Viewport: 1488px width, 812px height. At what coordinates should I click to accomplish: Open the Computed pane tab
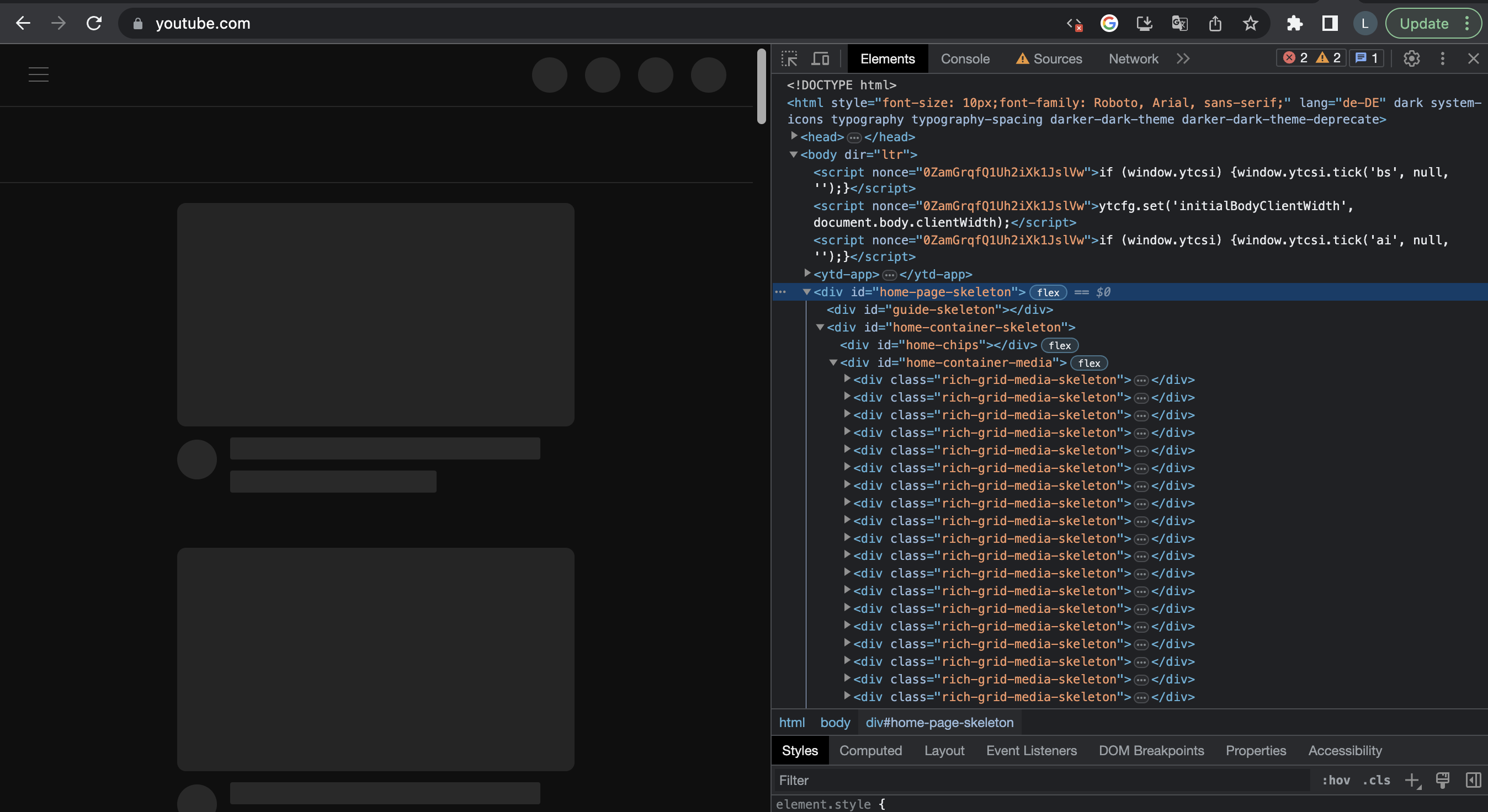pos(870,750)
